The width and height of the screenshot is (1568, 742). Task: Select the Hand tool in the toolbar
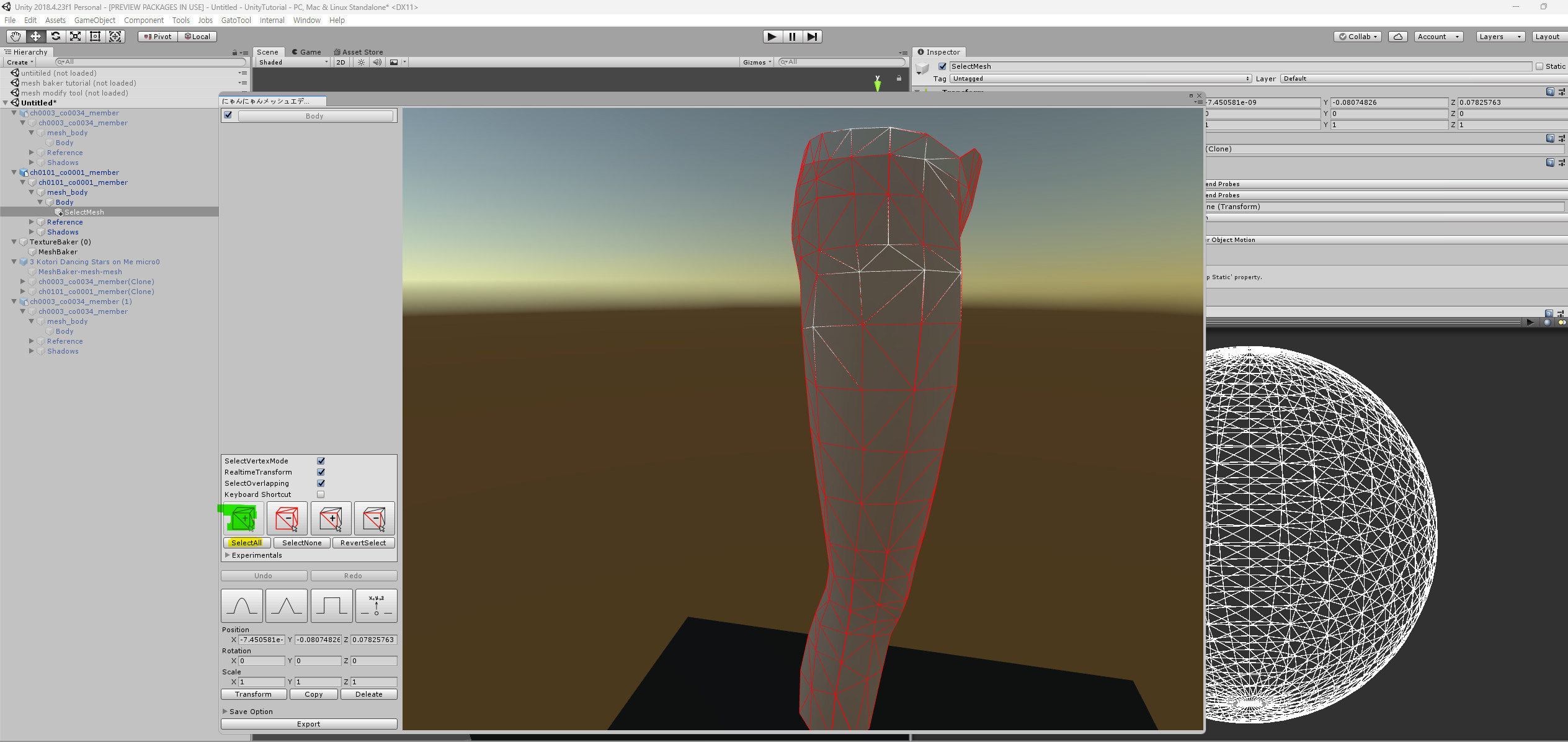coord(16,37)
